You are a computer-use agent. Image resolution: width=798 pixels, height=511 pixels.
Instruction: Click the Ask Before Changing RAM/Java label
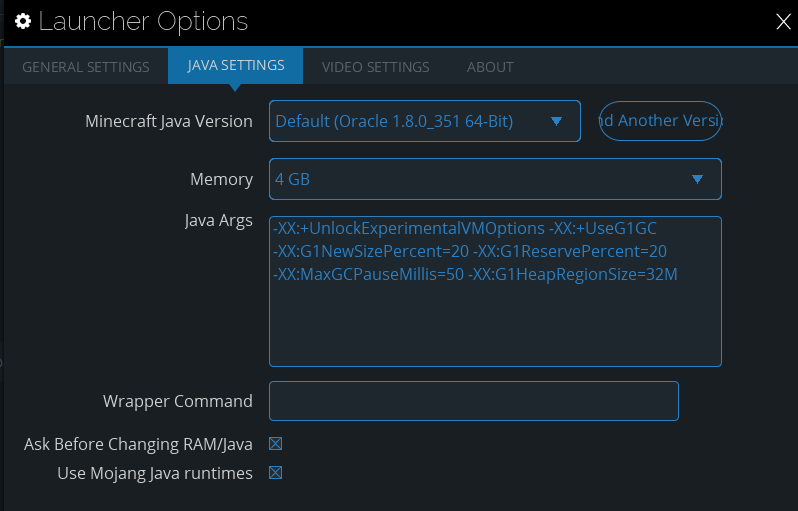[138, 444]
